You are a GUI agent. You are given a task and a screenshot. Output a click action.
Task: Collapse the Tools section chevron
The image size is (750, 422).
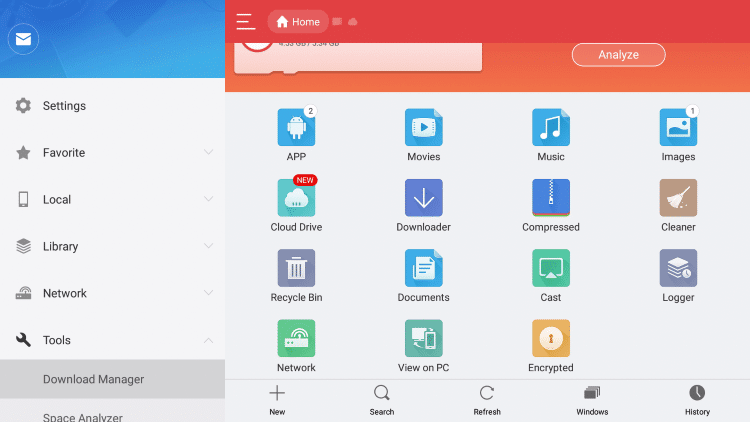pyautogui.click(x=208, y=340)
